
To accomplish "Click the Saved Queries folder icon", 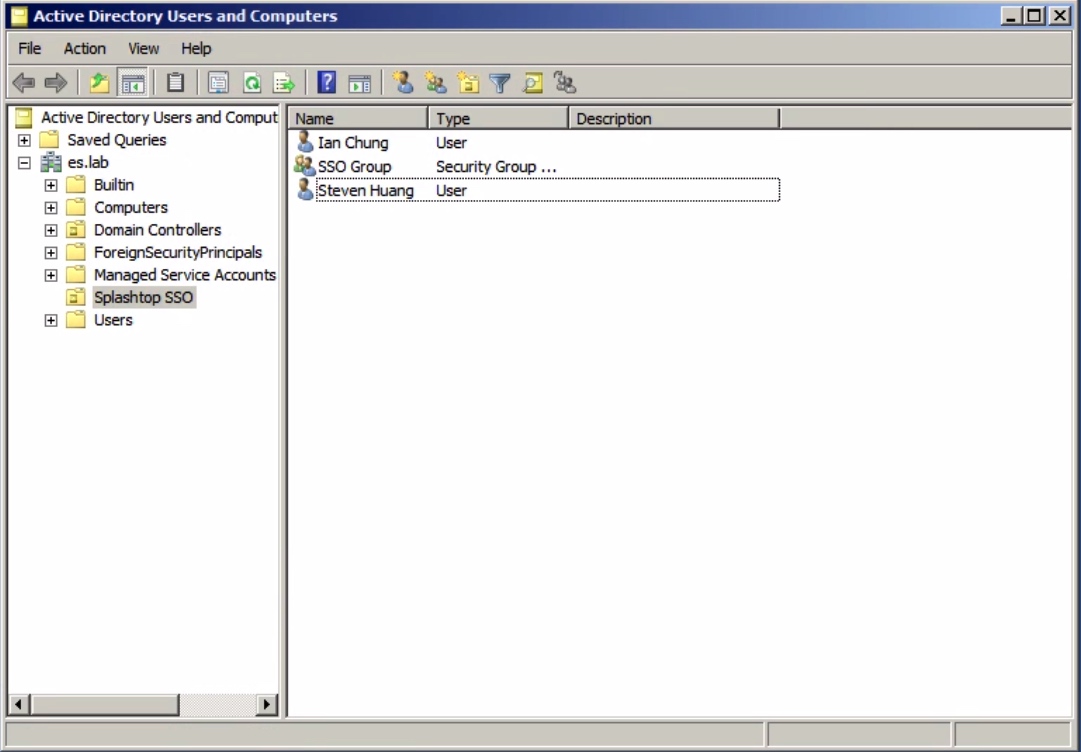I will 49,140.
